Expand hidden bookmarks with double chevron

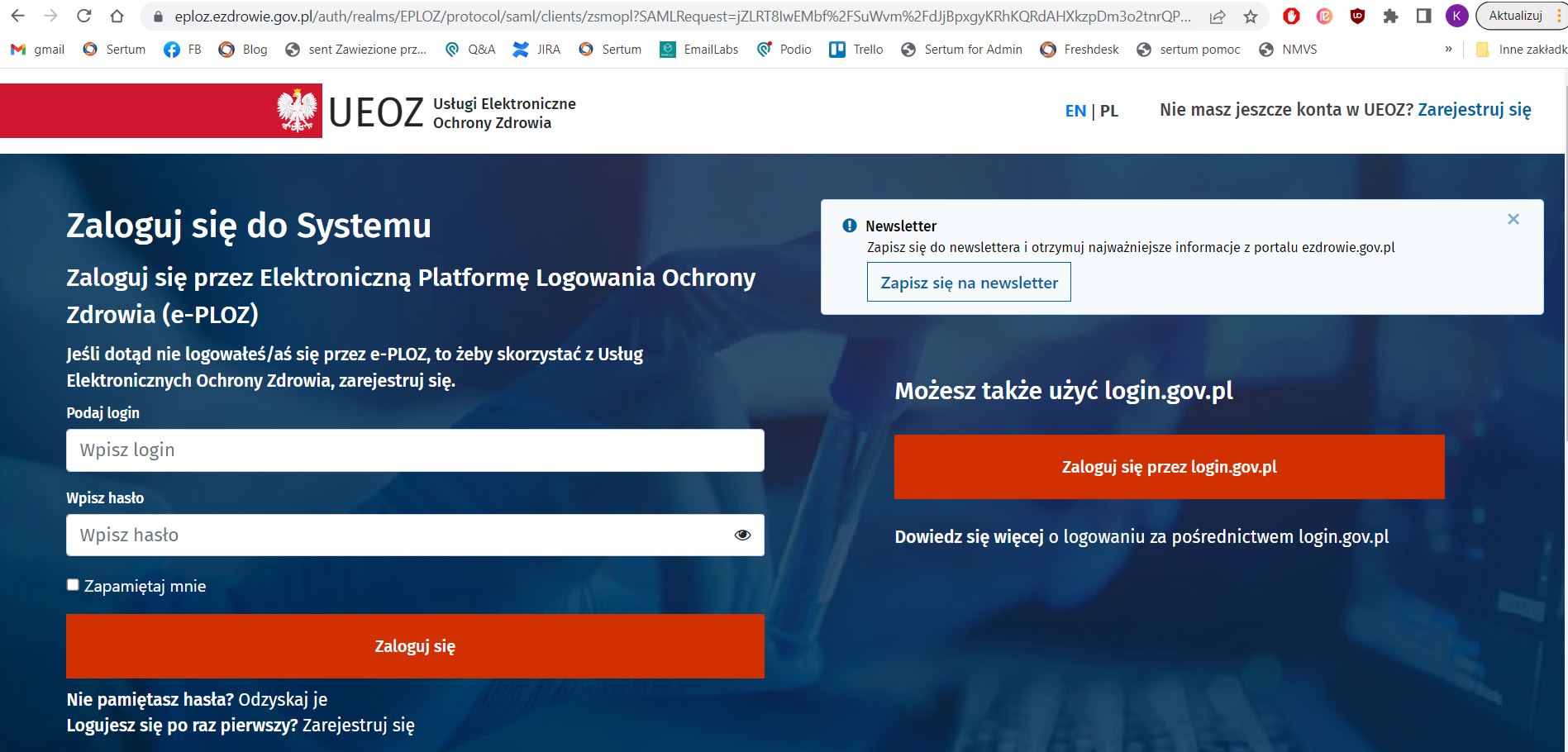[x=1448, y=50]
